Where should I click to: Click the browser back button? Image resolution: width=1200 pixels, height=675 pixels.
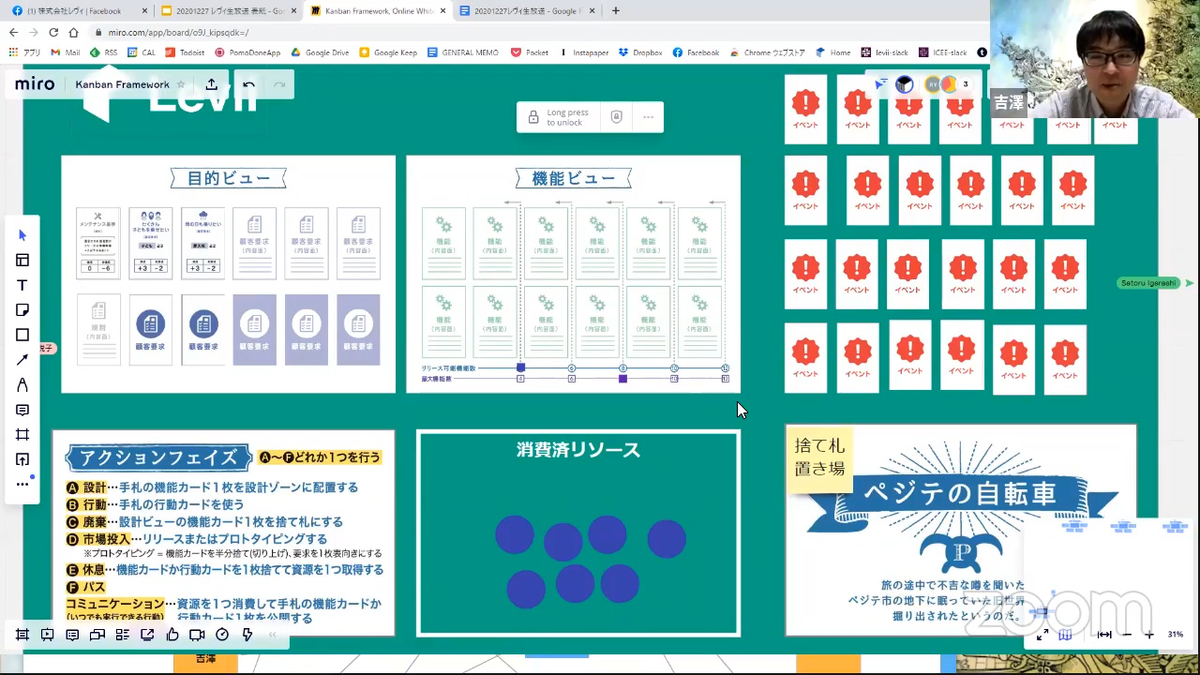click(12, 32)
